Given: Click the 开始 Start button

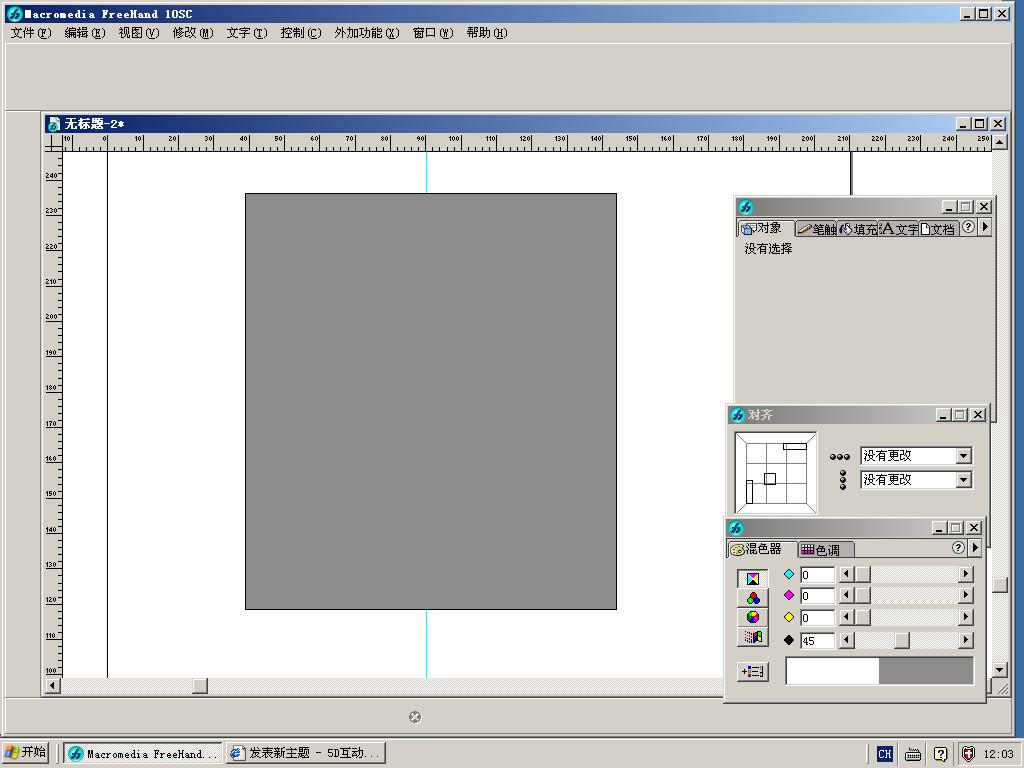Looking at the screenshot, I should (x=26, y=753).
